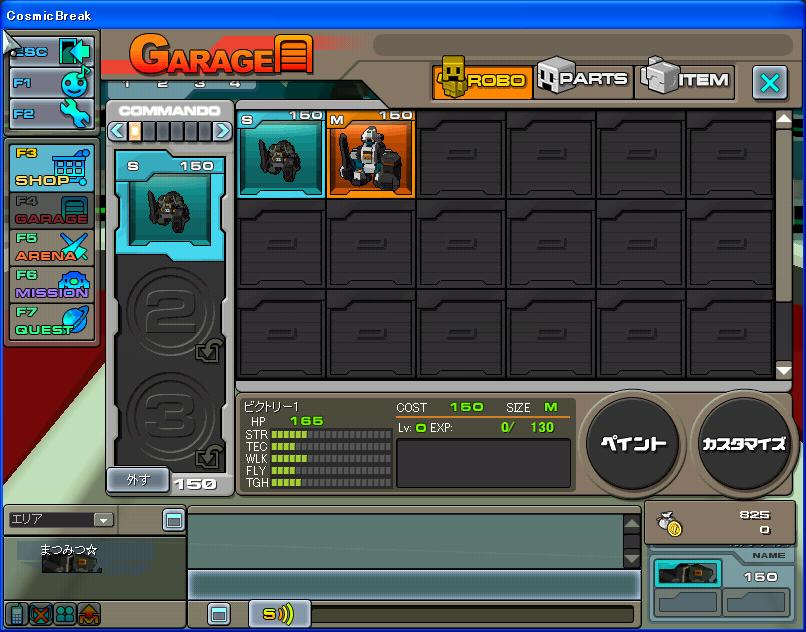
Task: Click player name まつみつ☆
Action: tap(69, 549)
